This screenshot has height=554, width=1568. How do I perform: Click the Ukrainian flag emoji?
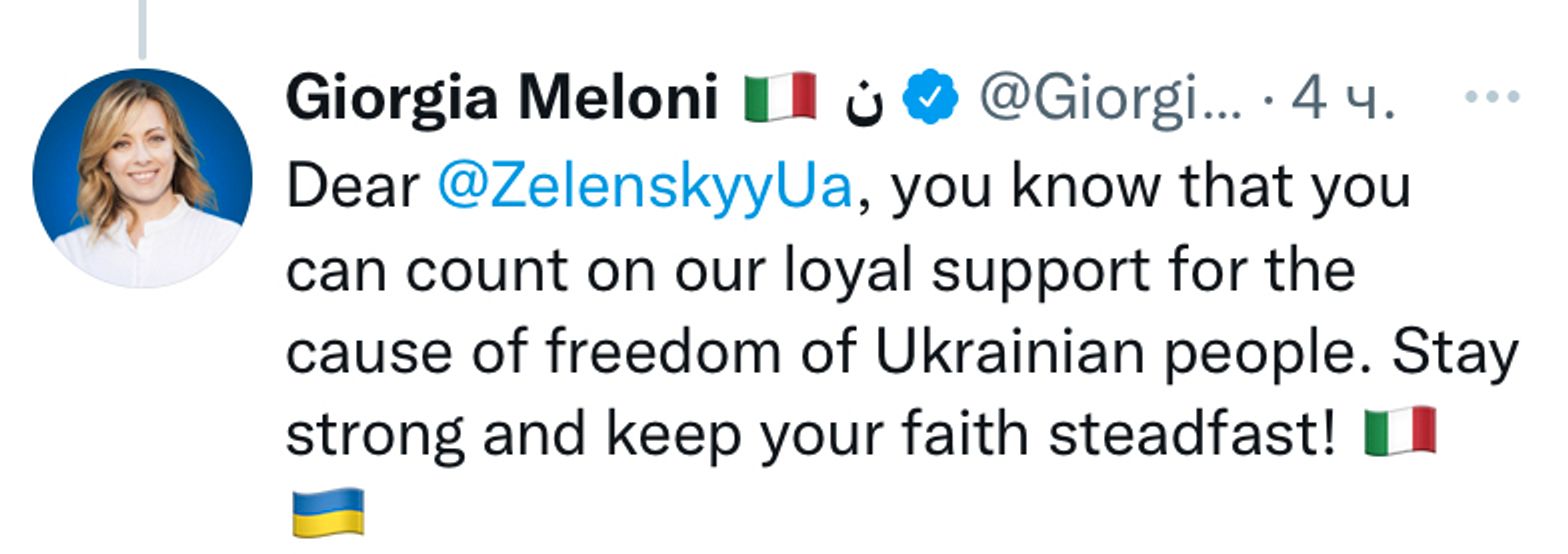coord(328,511)
